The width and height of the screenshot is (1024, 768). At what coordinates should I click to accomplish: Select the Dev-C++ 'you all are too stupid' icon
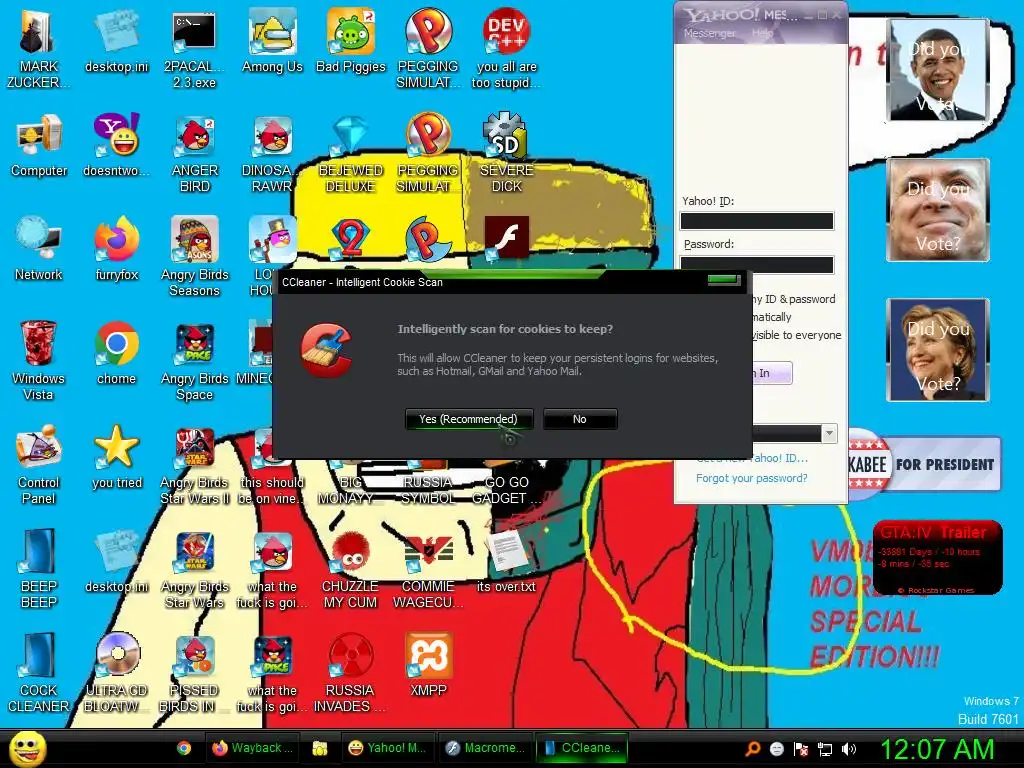pos(507,48)
